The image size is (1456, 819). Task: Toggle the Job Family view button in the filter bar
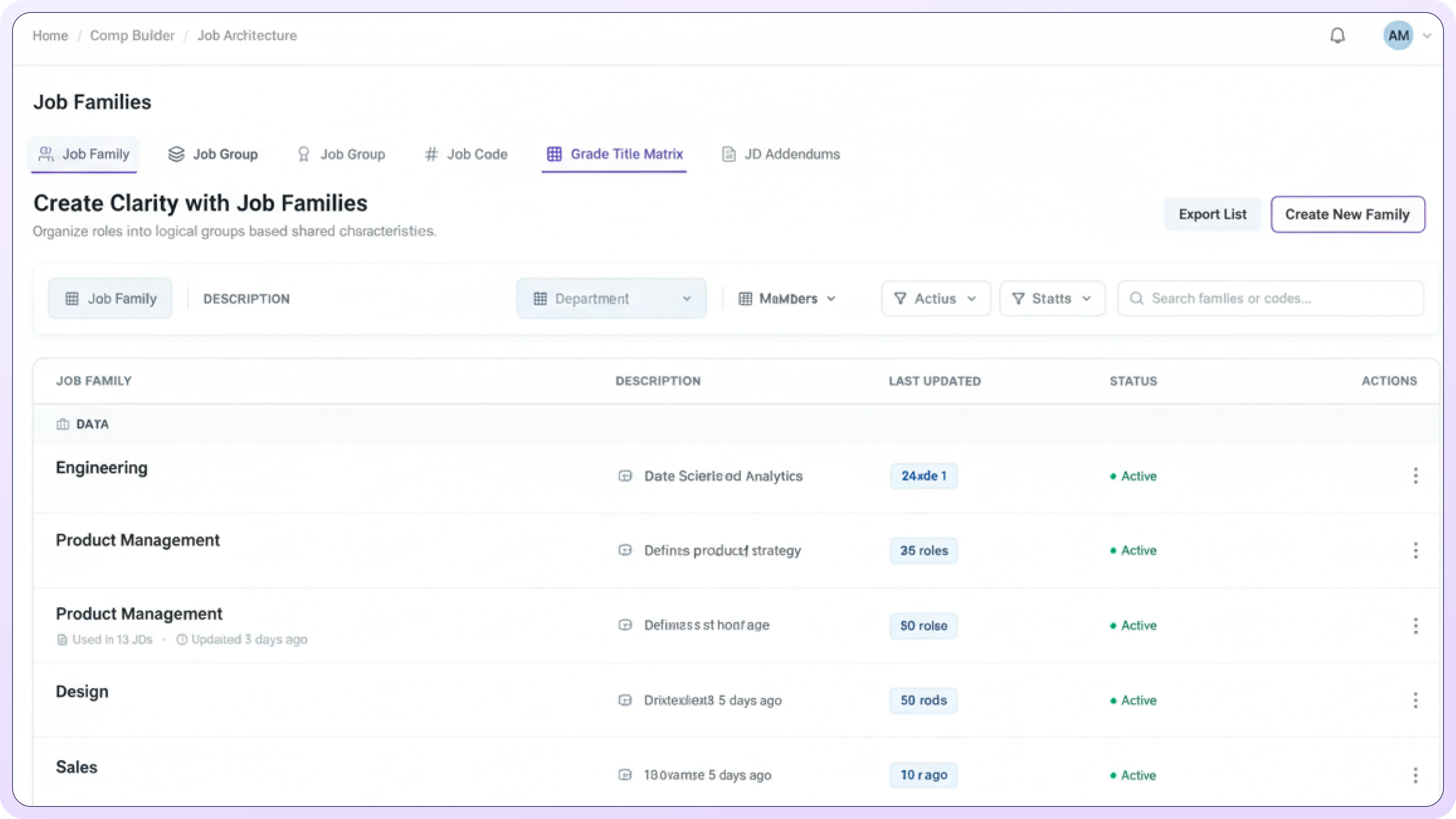pyautogui.click(x=110, y=298)
